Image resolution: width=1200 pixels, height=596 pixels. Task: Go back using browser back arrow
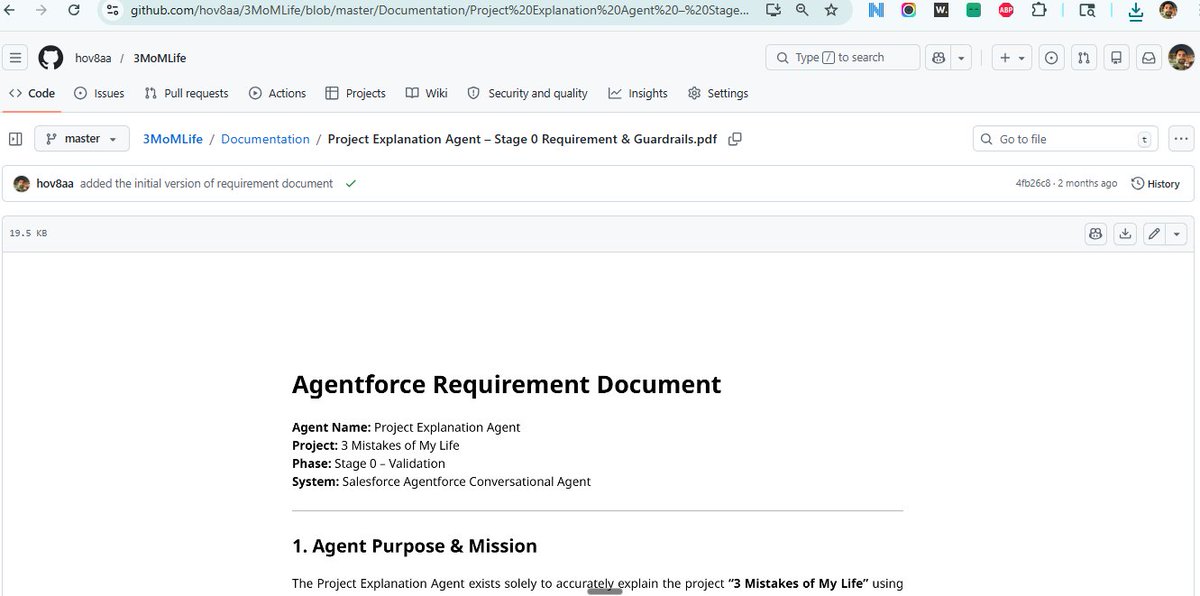11,10
